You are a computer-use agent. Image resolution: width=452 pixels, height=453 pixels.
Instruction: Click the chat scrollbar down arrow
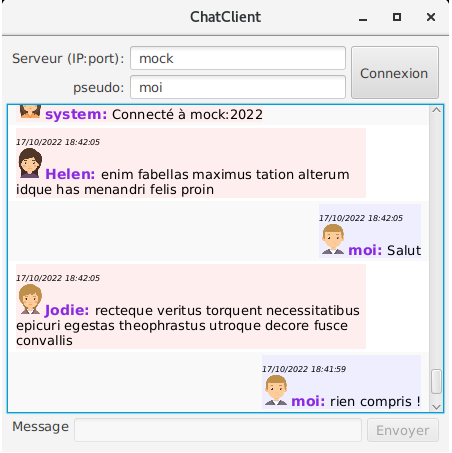click(x=436, y=407)
